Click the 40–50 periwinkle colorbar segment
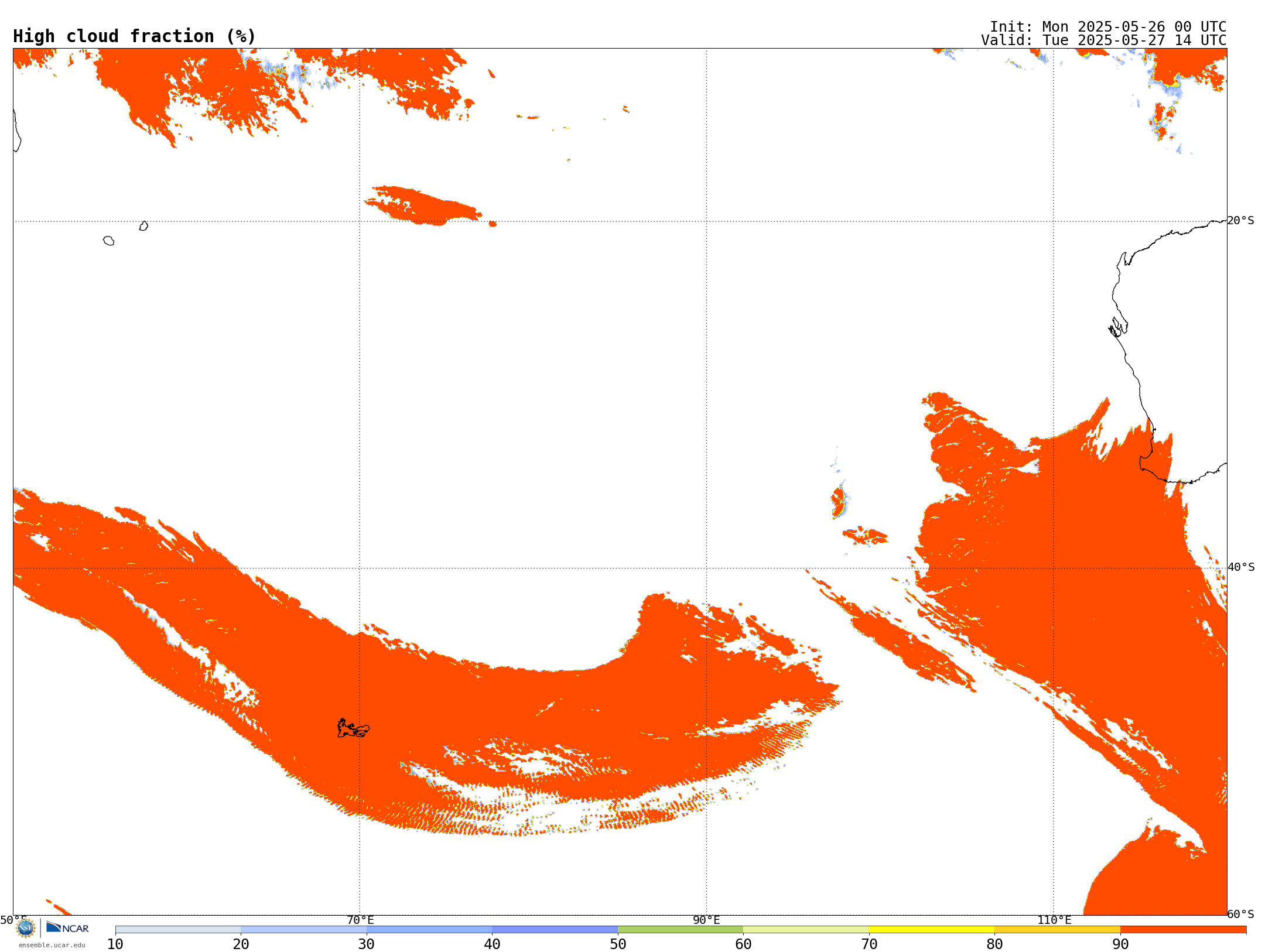Image resolution: width=1265 pixels, height=952 pixels. (x=555, y=930)
